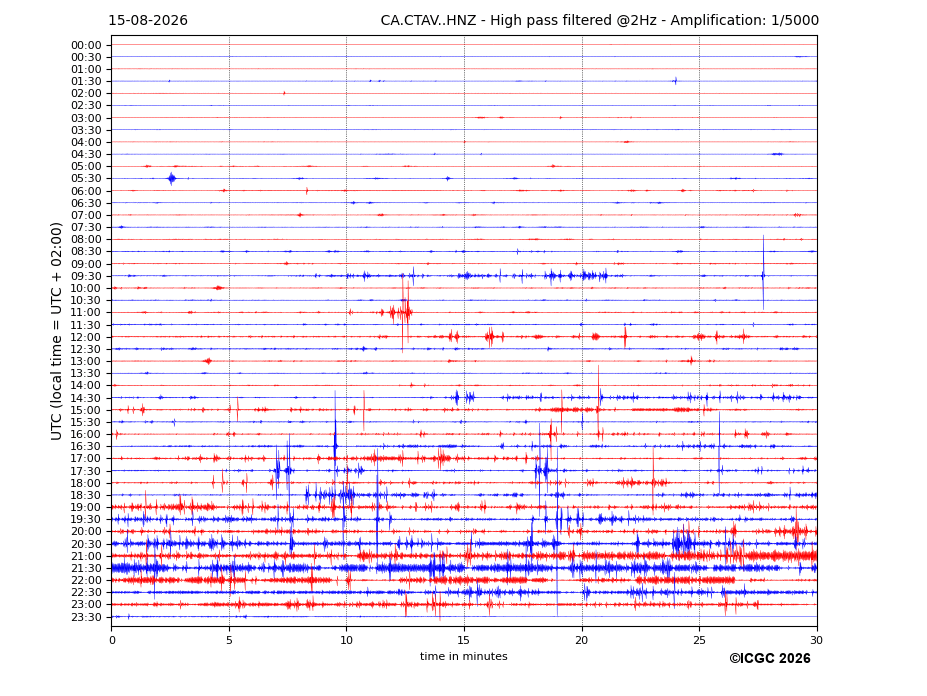Select the 00:00 time row label
The image size is (927, 696).
coord(86,46)
